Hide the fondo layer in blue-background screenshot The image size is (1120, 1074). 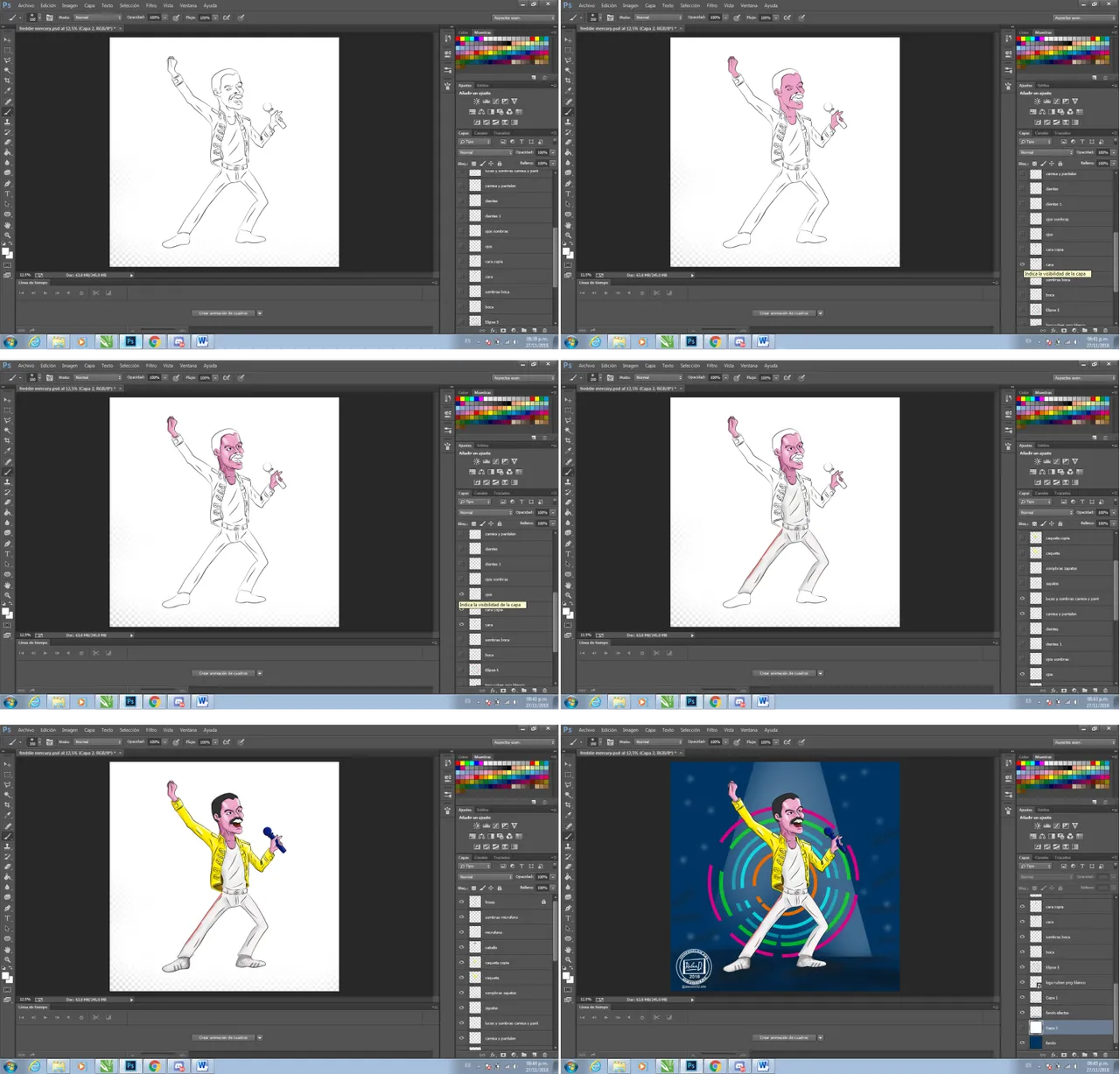(1022, 1042)
